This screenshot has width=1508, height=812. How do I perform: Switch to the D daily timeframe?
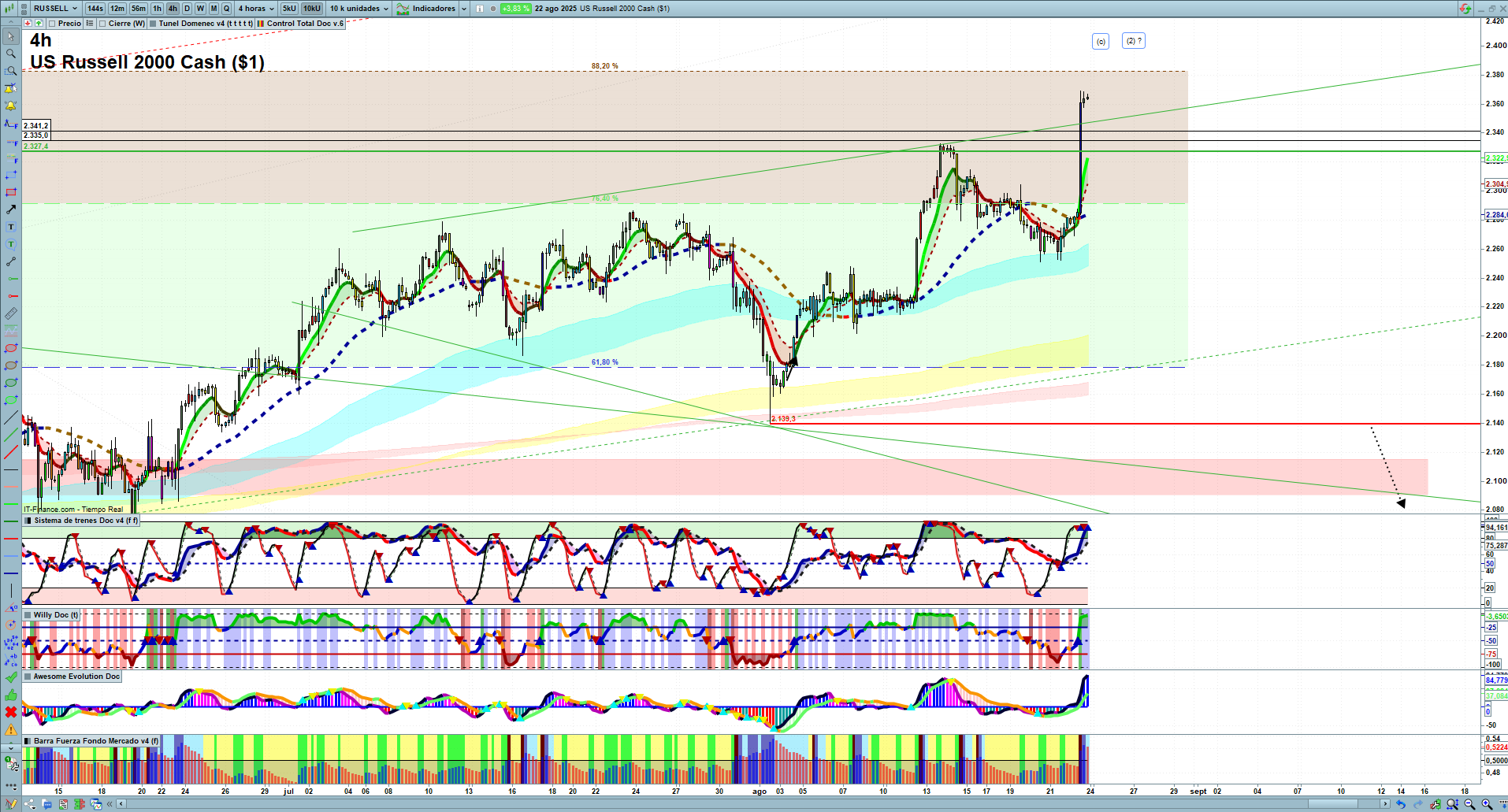pos(187,9)
